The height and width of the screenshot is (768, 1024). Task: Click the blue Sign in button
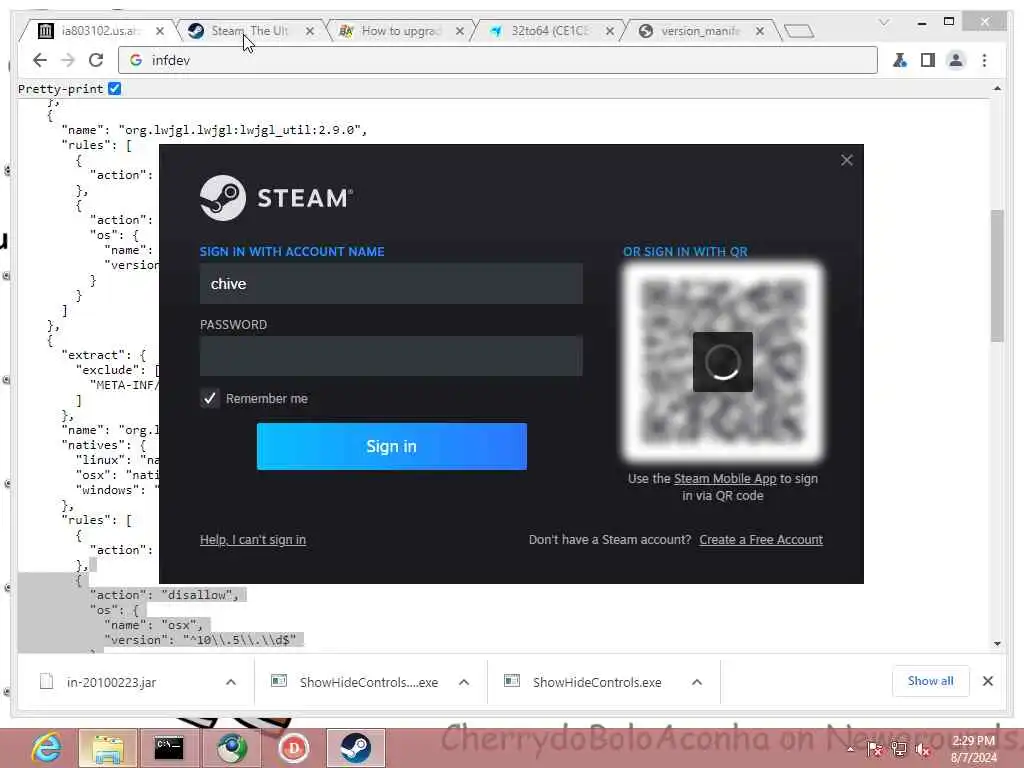click(x=391, y=446)
